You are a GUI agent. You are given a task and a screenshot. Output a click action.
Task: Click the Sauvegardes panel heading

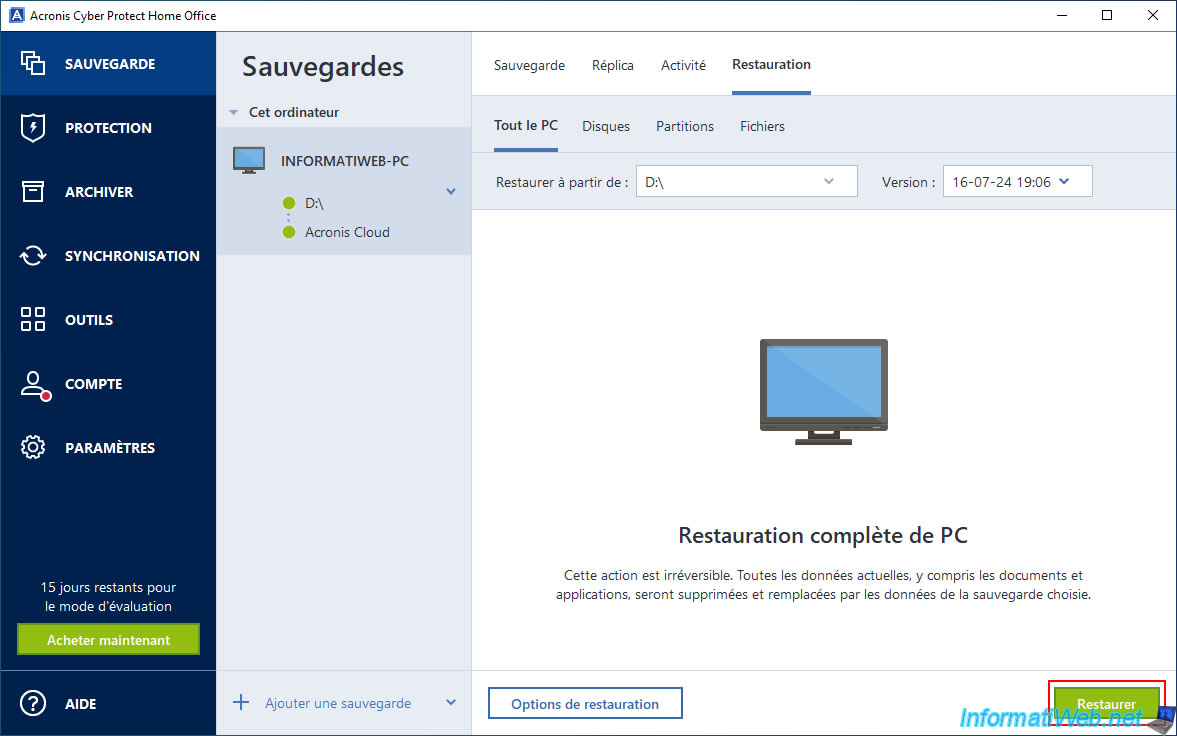pyautogui.click(x=323, y=67)
